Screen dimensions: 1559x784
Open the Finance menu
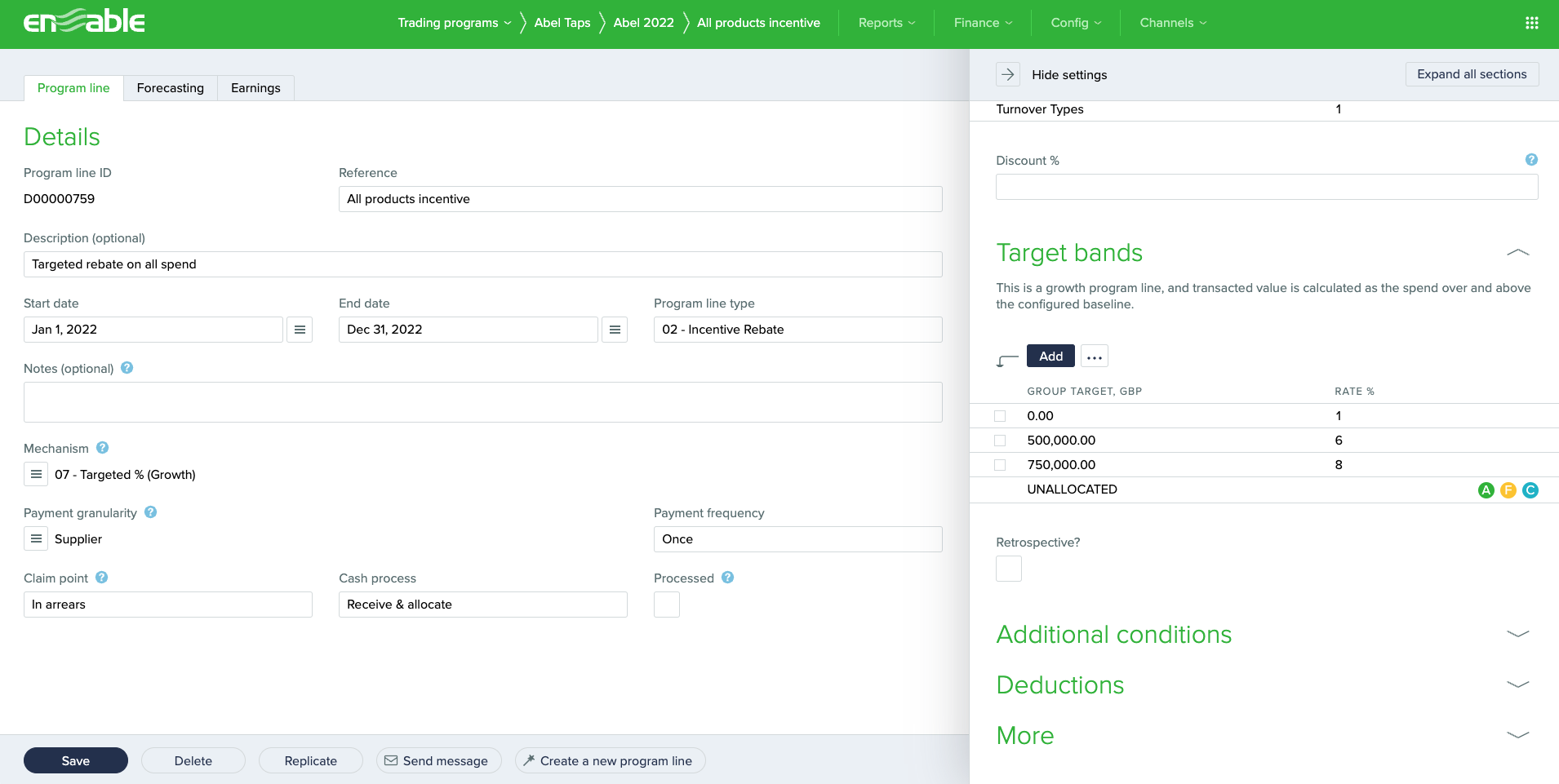pyautogui.click(x=984, y=23)
